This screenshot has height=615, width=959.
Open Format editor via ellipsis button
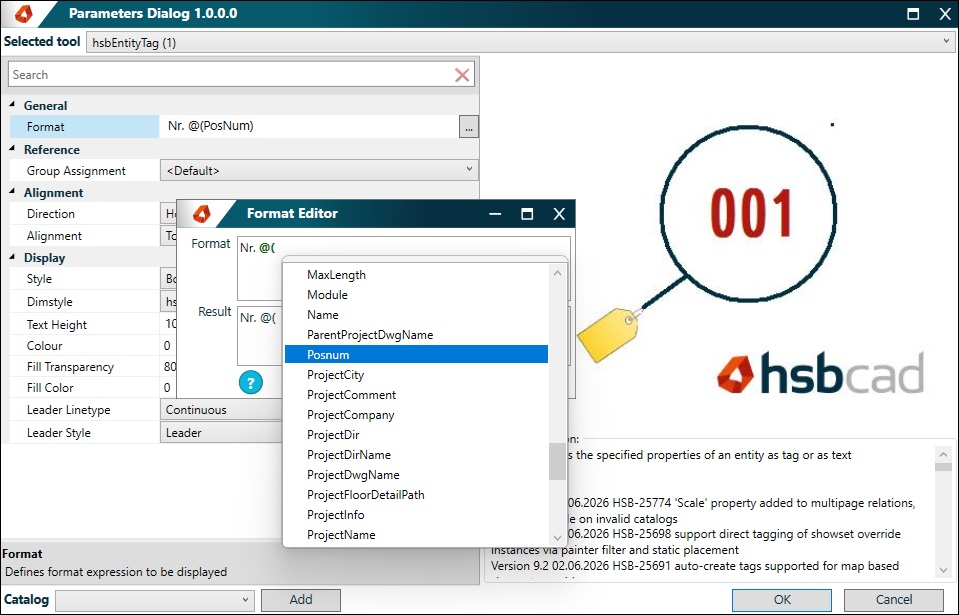point(468,127)
